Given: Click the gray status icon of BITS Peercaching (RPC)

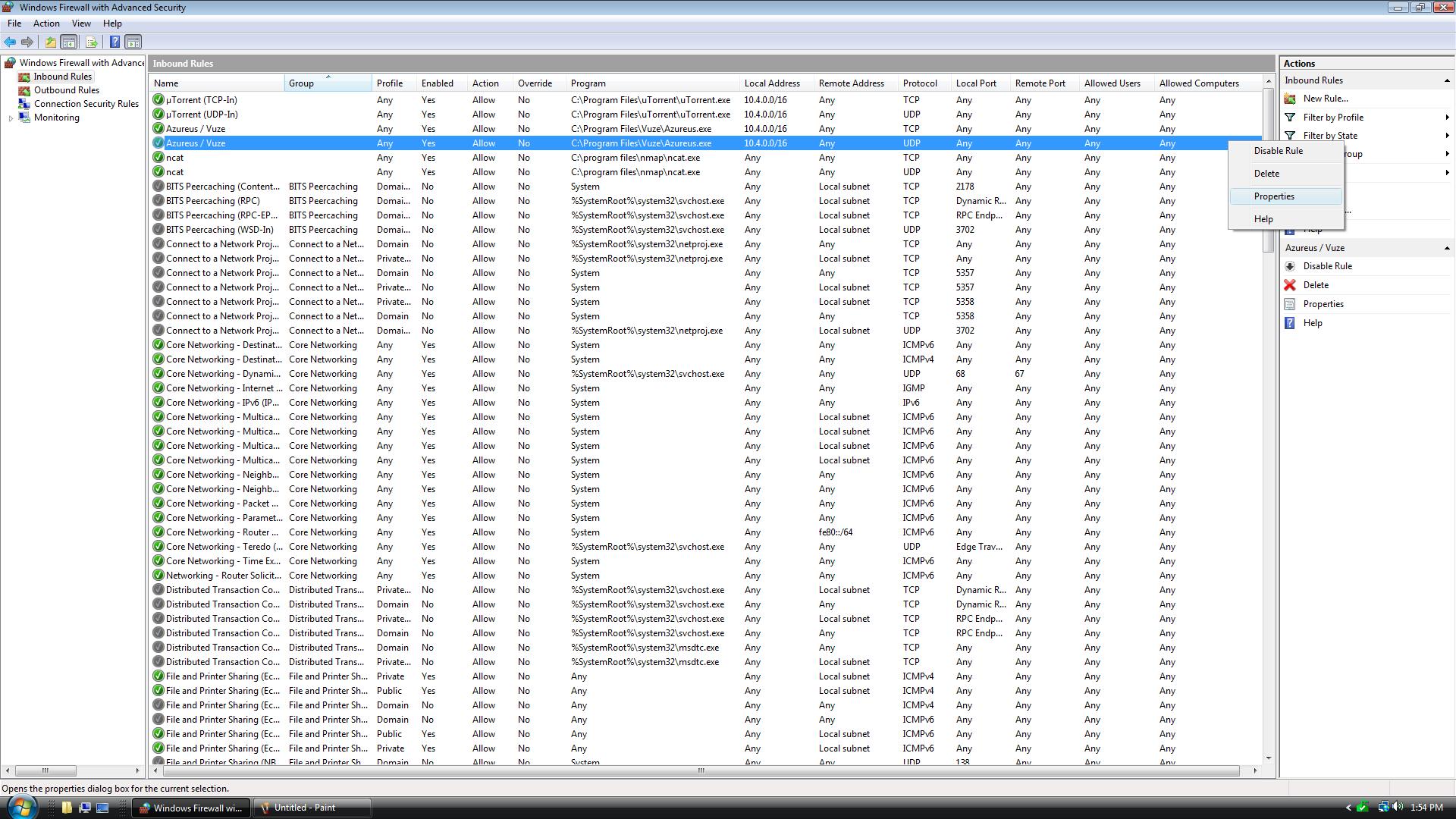Looking at the screenshot, I should tap(158, 201).
